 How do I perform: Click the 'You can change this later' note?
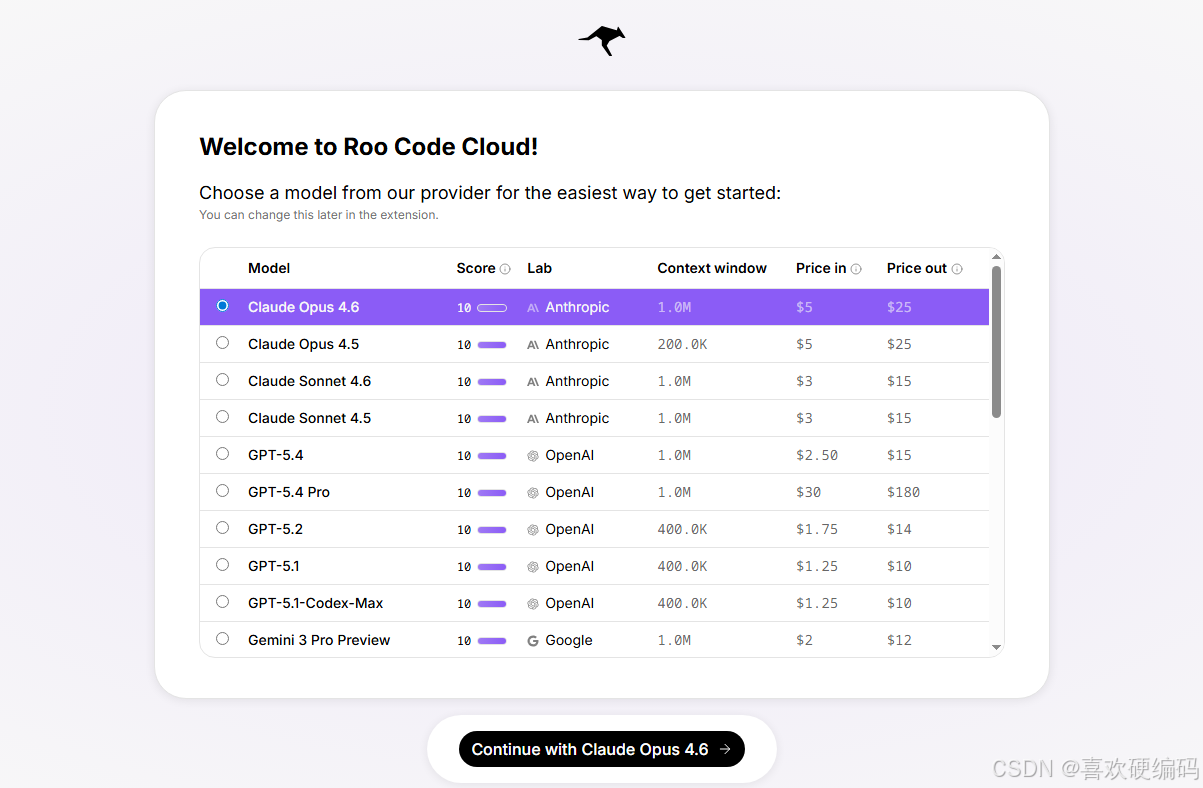[x=318, y=215]
